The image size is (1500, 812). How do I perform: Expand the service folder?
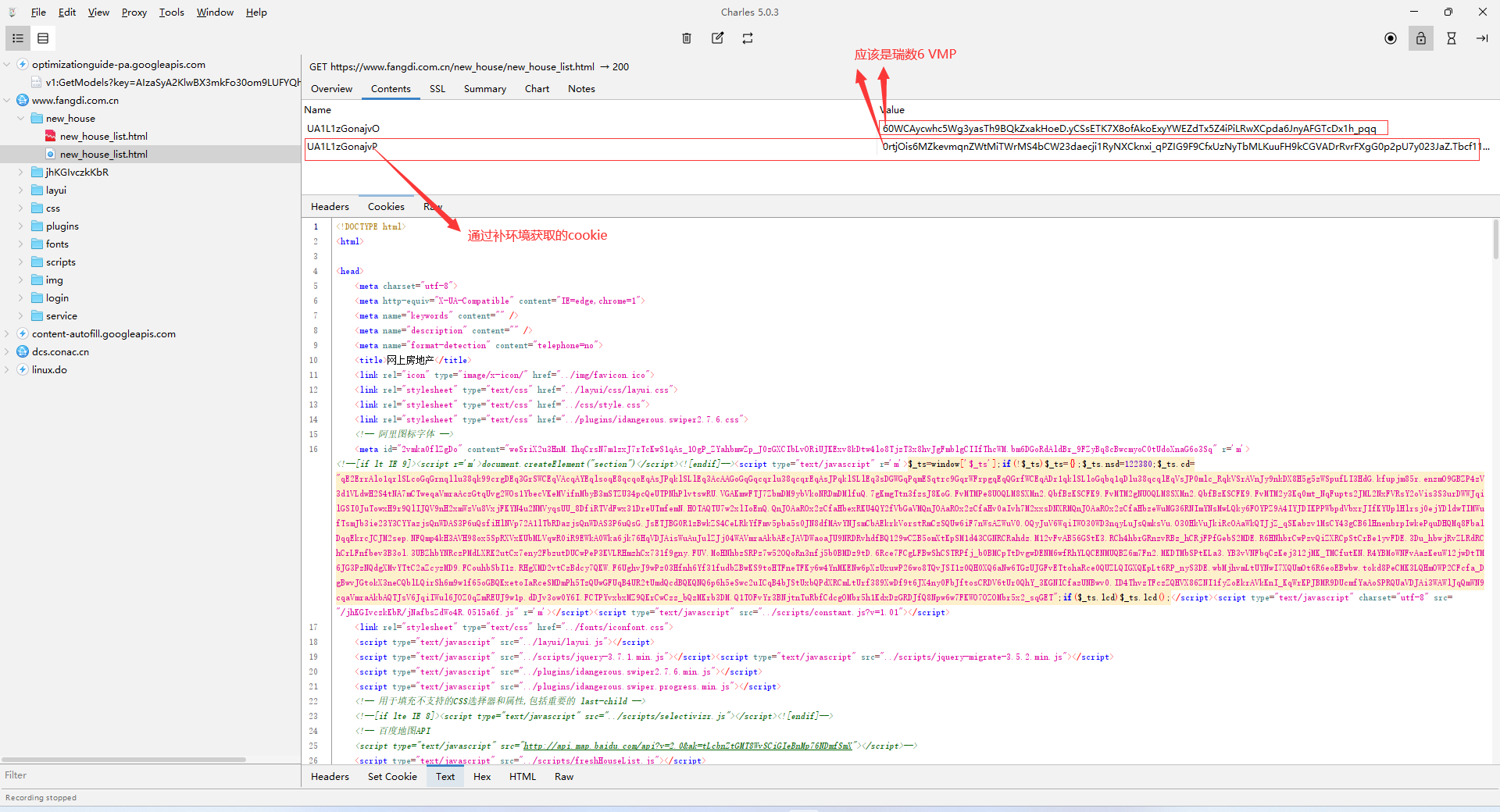[21, 315]
